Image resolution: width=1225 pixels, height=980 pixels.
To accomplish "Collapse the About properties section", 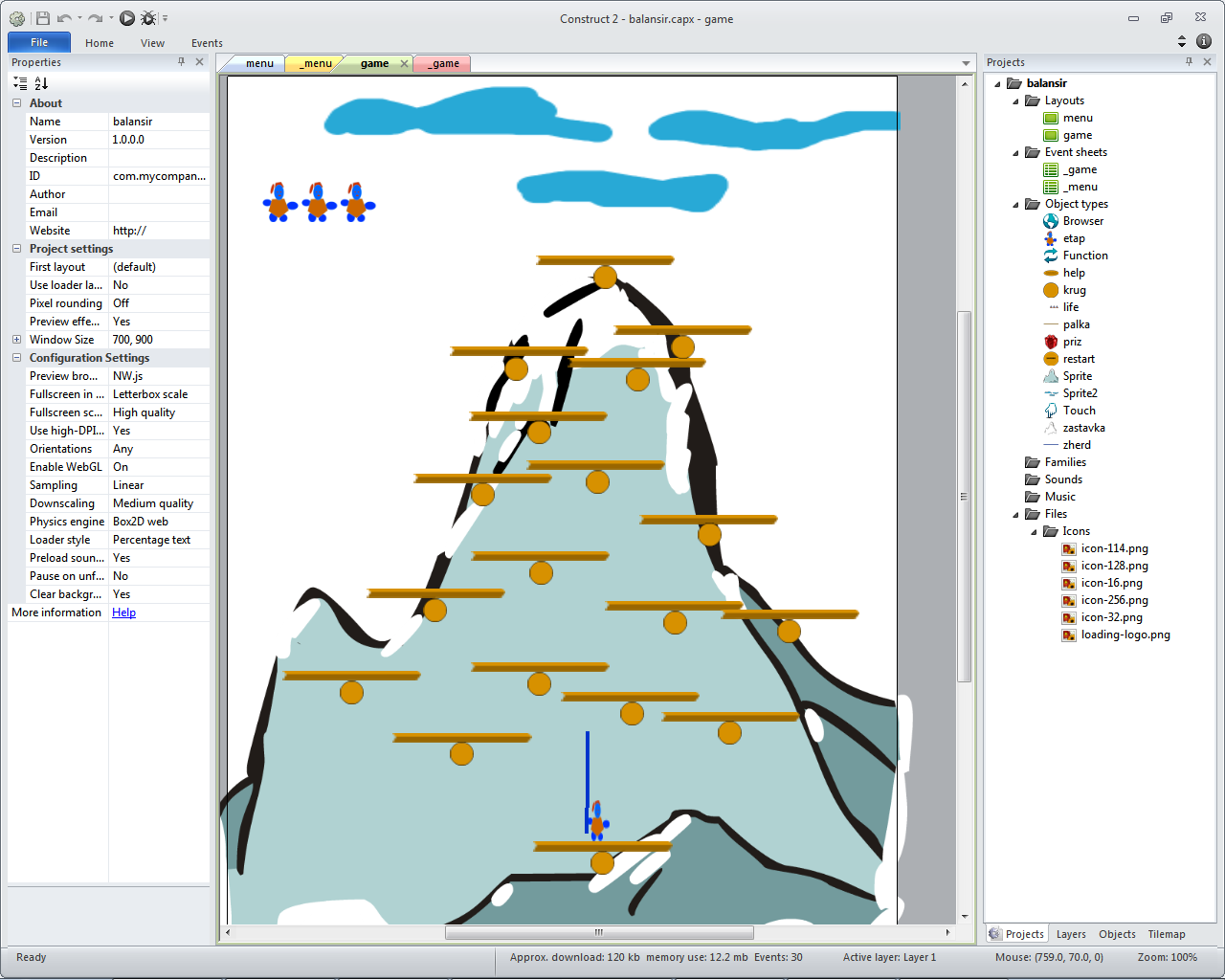I will (x=16, y=103).
